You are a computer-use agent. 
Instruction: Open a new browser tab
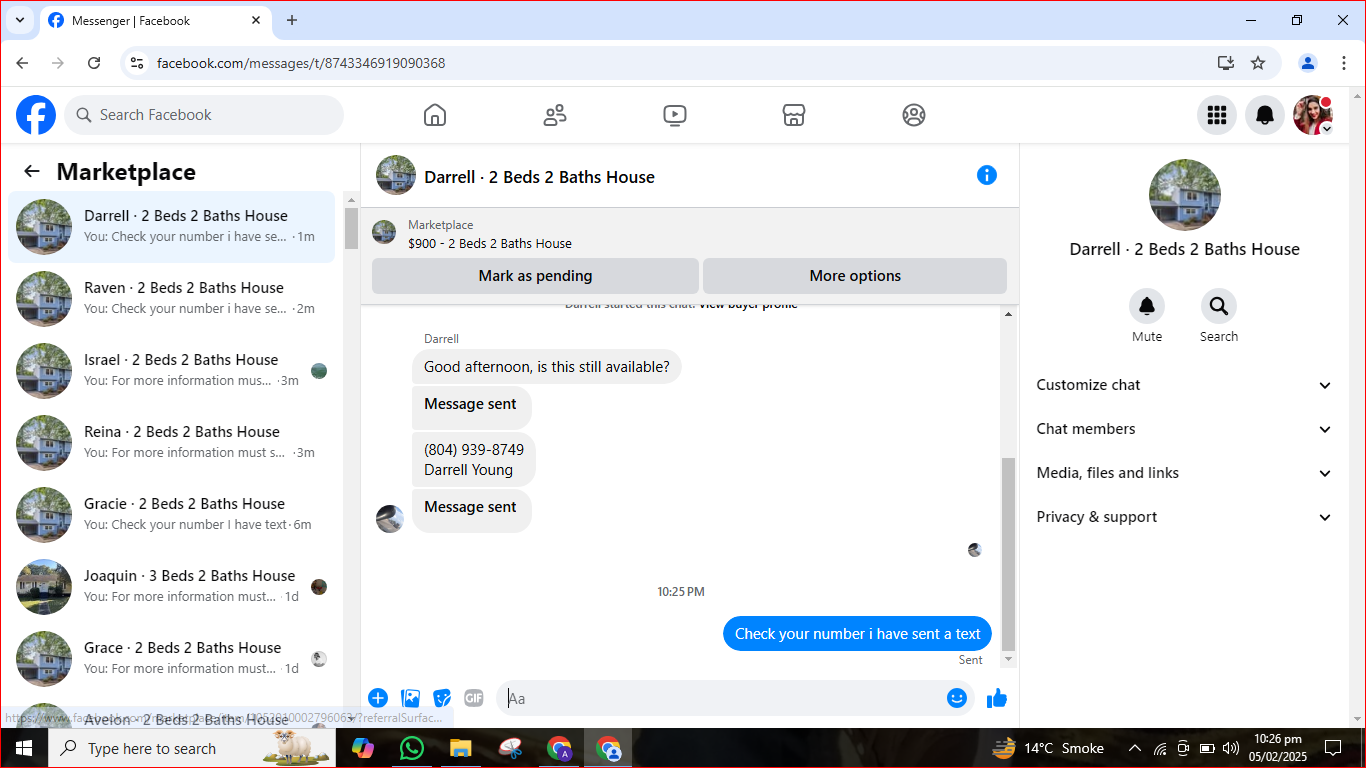coord(292,20)
